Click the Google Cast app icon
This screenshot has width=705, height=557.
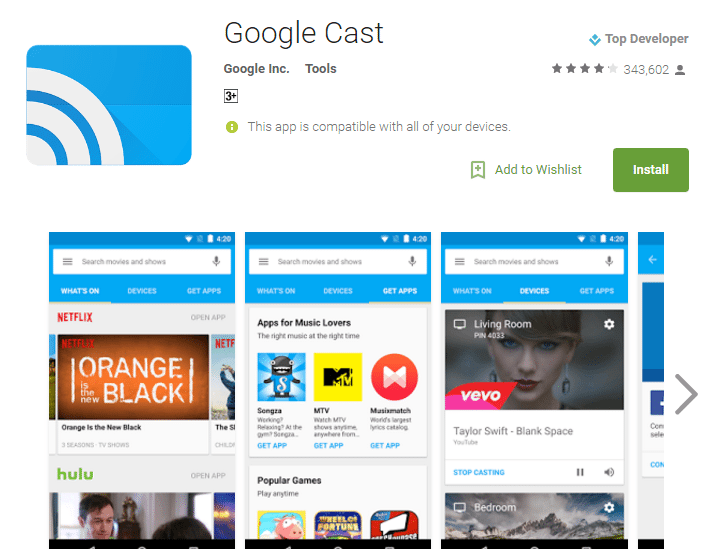pyautogui.click(x=109, y=105)
